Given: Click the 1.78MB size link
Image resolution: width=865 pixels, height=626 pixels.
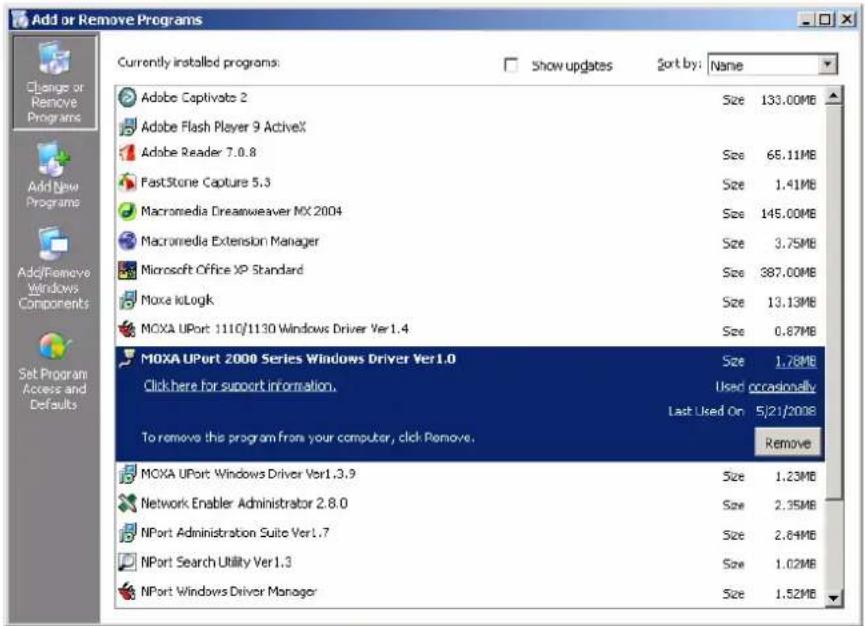Looking at the screenshot, I should coord(795,361).
